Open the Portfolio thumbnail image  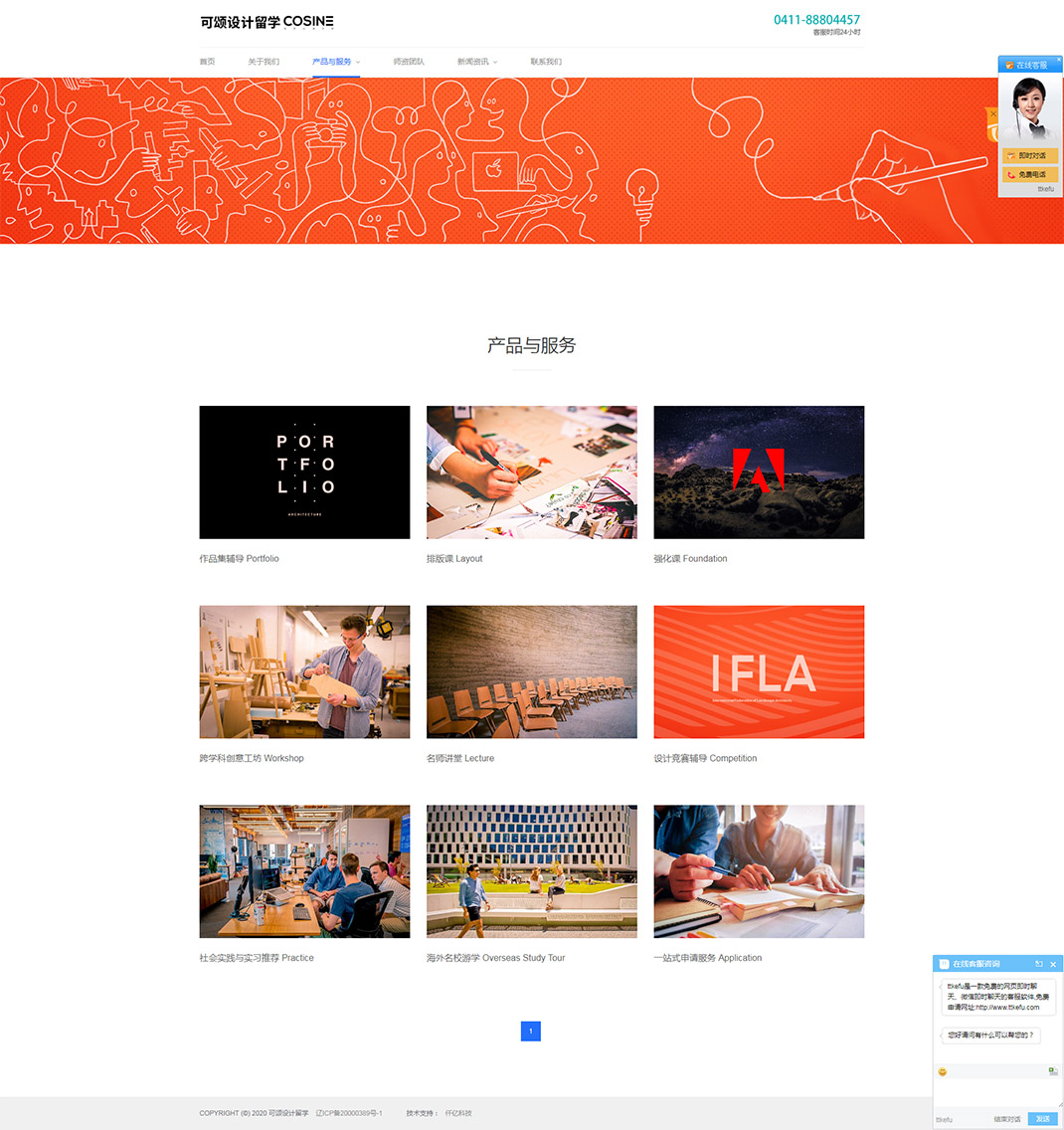[304, 472]
